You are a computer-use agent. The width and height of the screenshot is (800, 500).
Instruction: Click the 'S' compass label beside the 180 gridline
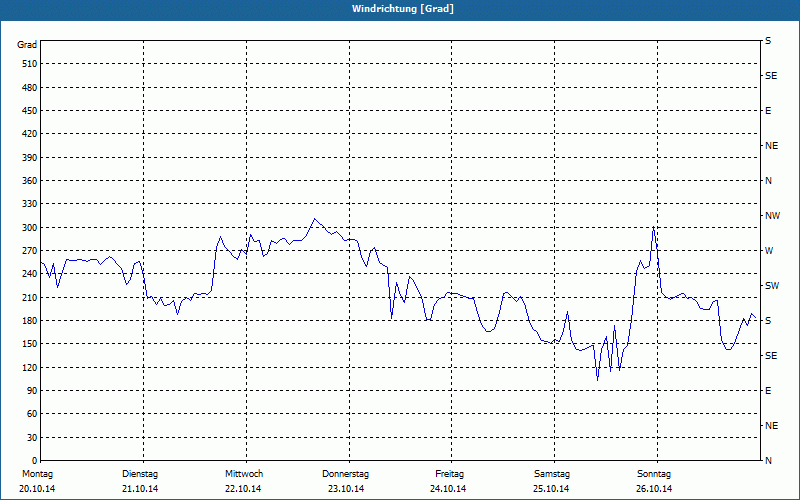click(x=768, y=321)
